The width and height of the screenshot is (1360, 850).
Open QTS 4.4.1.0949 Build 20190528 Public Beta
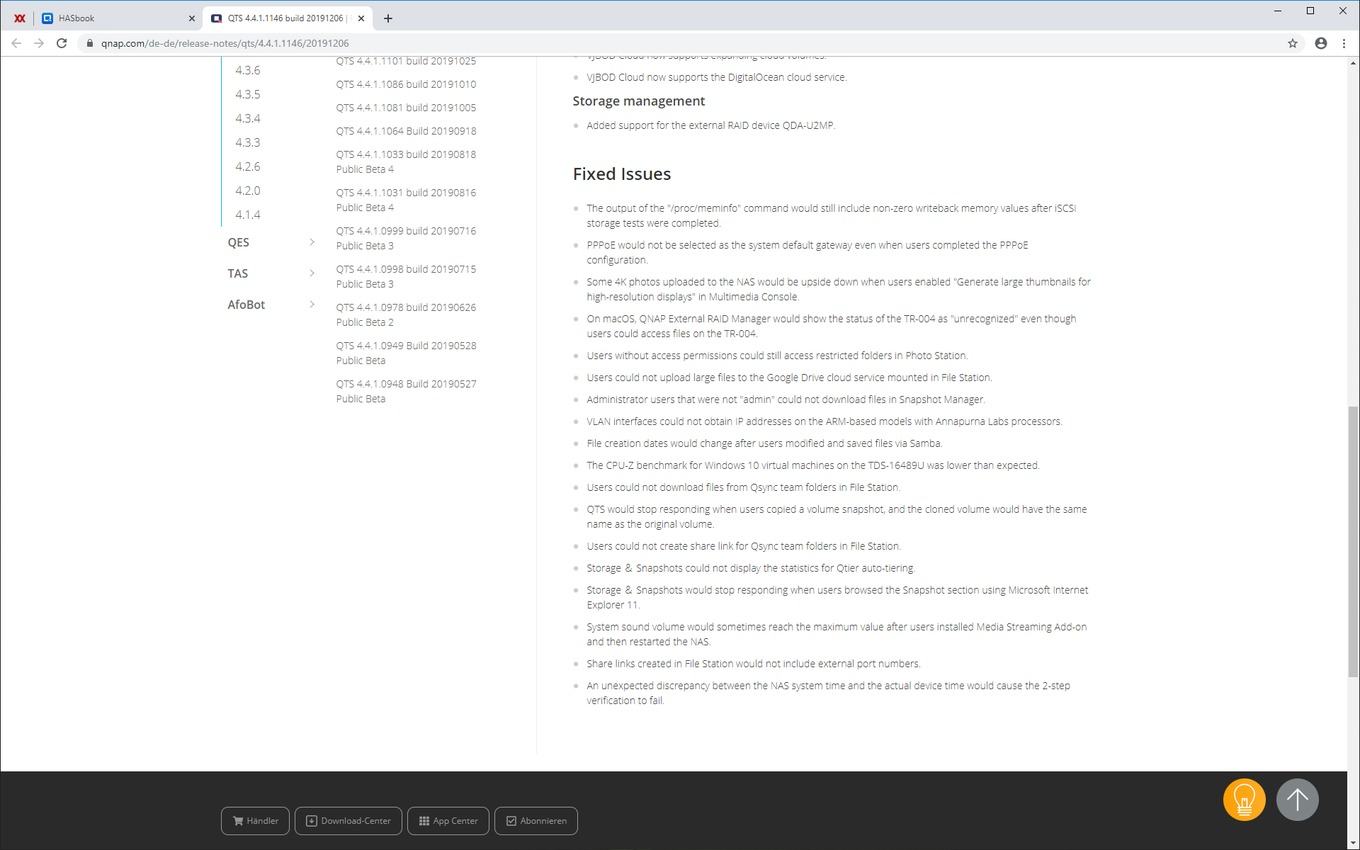(406, 353)
